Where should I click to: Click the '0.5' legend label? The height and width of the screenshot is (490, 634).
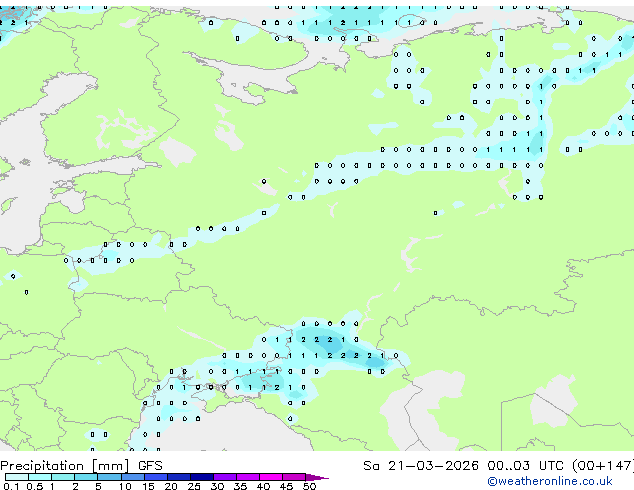coord(35,486)
